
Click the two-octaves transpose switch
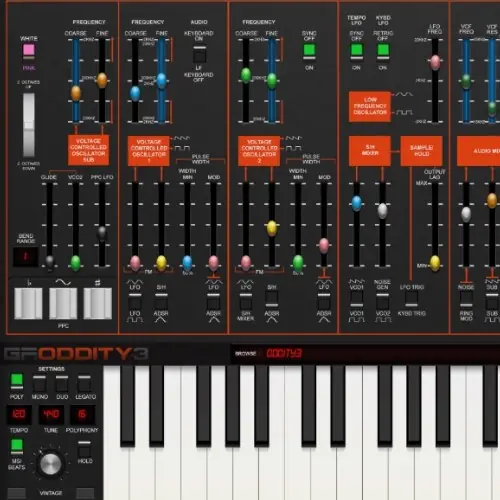coord(29,125)
